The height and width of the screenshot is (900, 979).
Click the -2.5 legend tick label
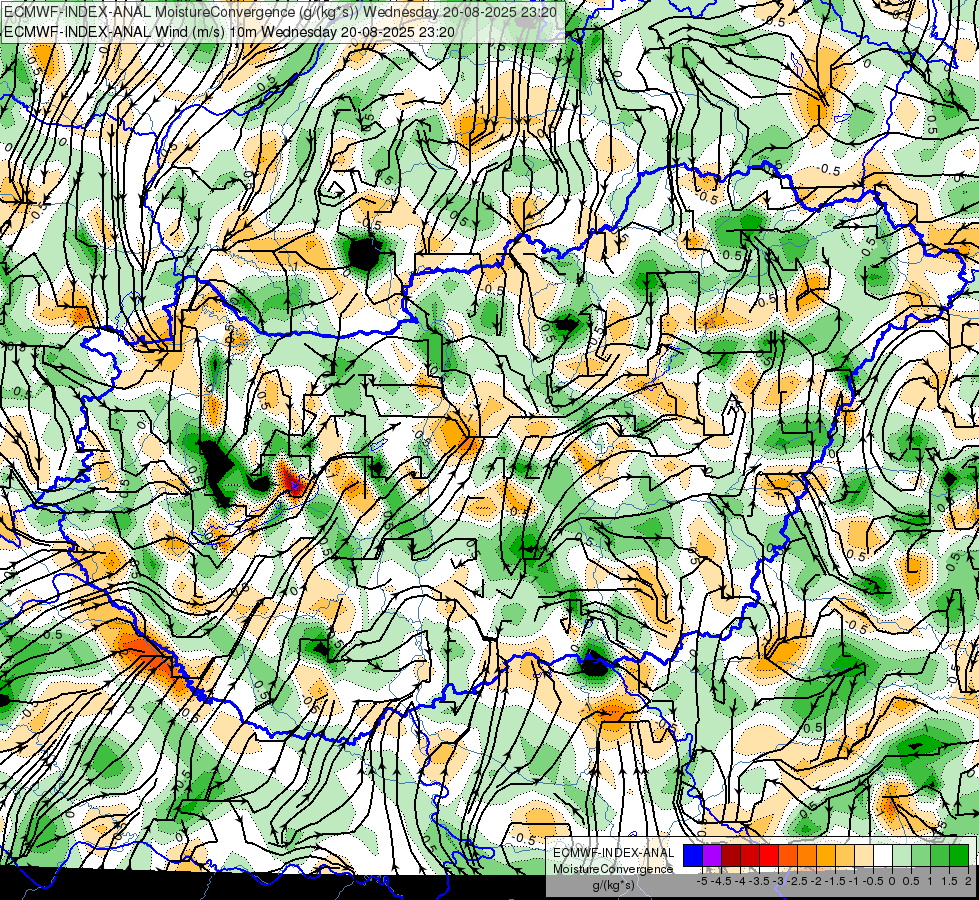pyautogui.click(x=797, y=881)
